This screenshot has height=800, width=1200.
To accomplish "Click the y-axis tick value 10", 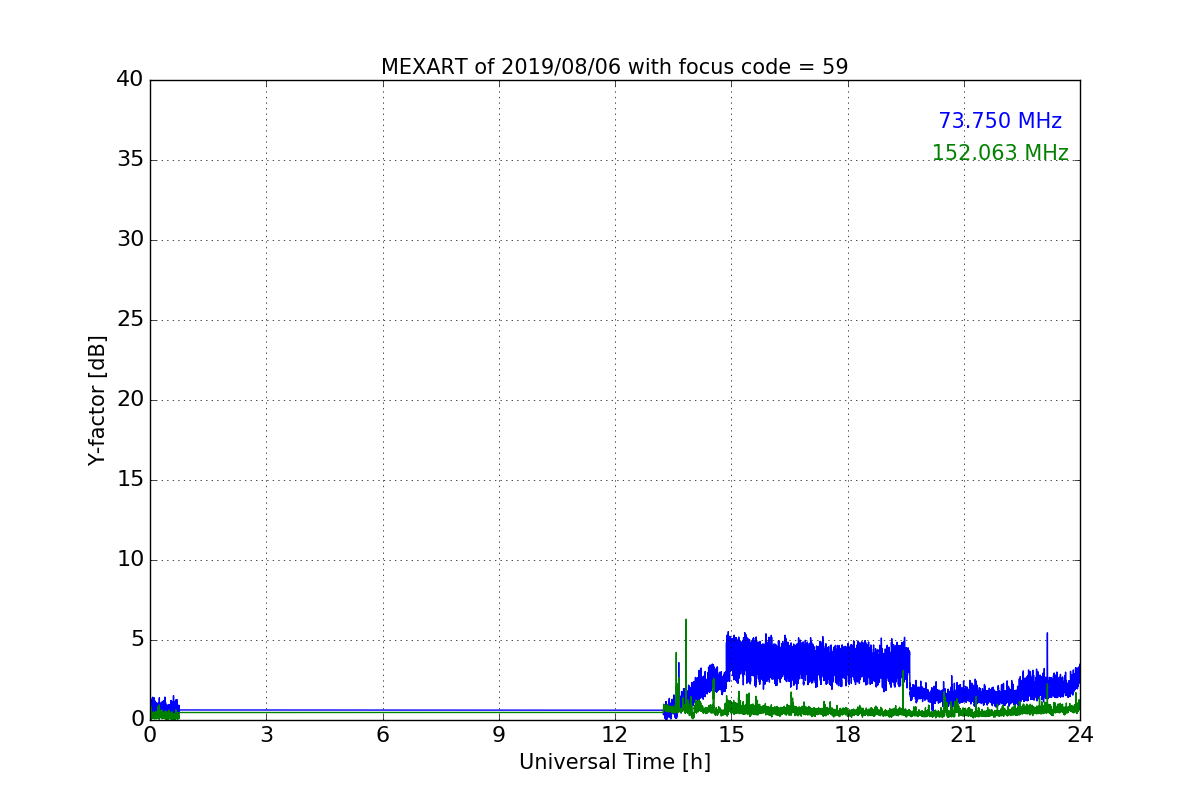I will click(130, 560).
